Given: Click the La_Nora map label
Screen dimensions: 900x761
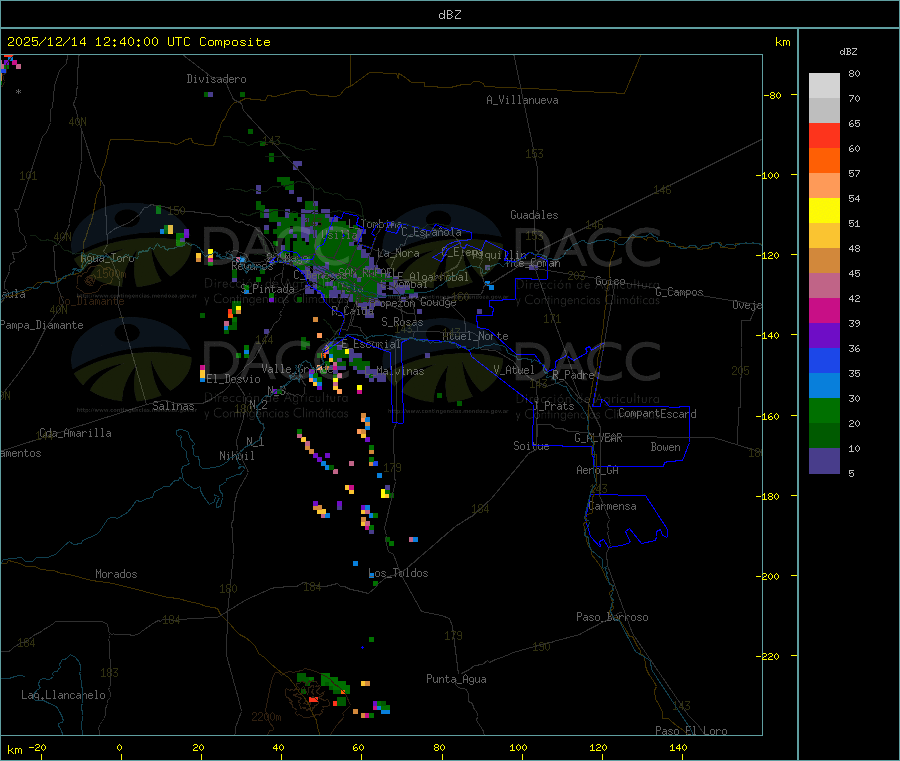Looking at the screenshot, I should 398,253.
